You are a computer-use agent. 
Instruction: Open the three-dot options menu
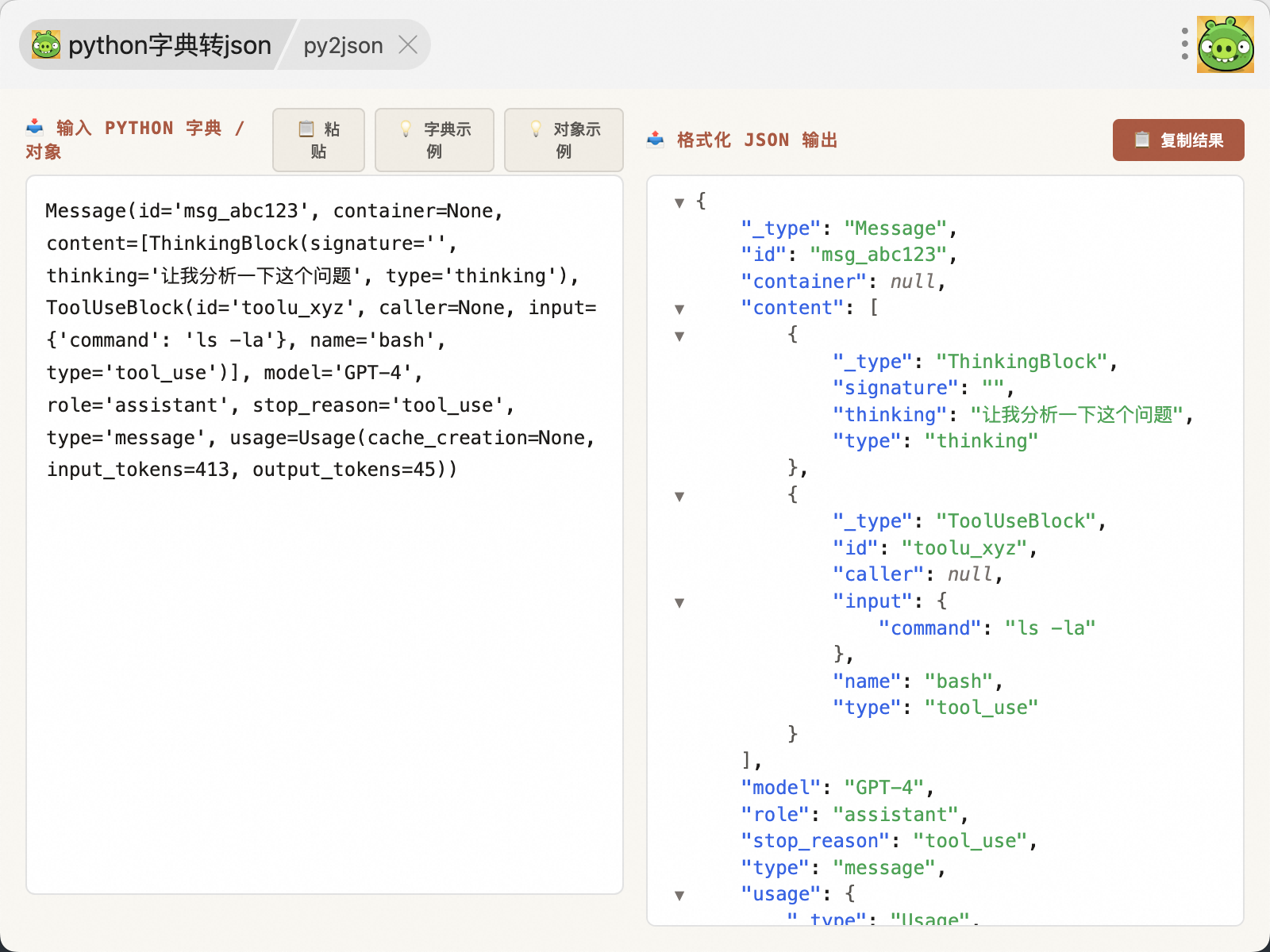tap(1184, 44)
